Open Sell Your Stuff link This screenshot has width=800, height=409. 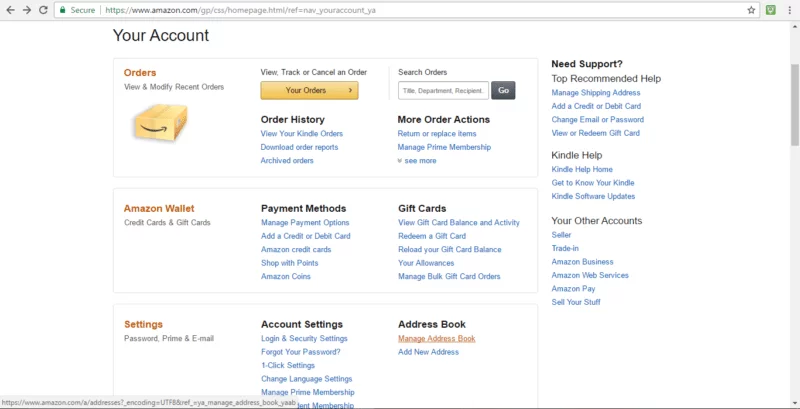pos(576,302)
